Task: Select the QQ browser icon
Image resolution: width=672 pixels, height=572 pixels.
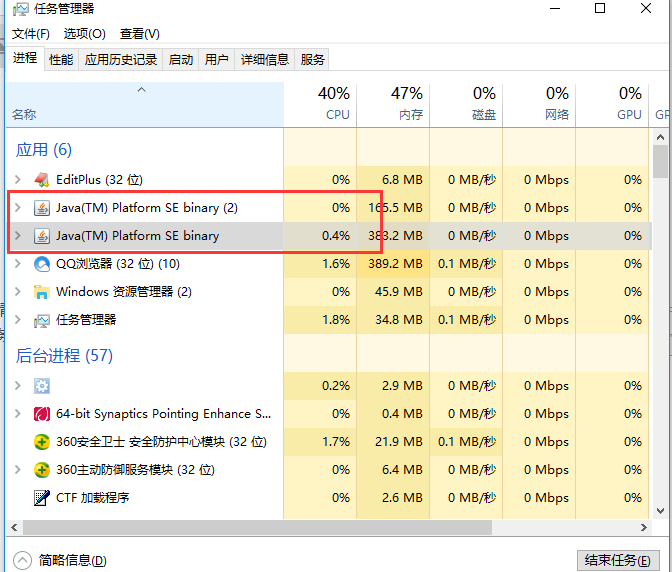Action: 42,264
